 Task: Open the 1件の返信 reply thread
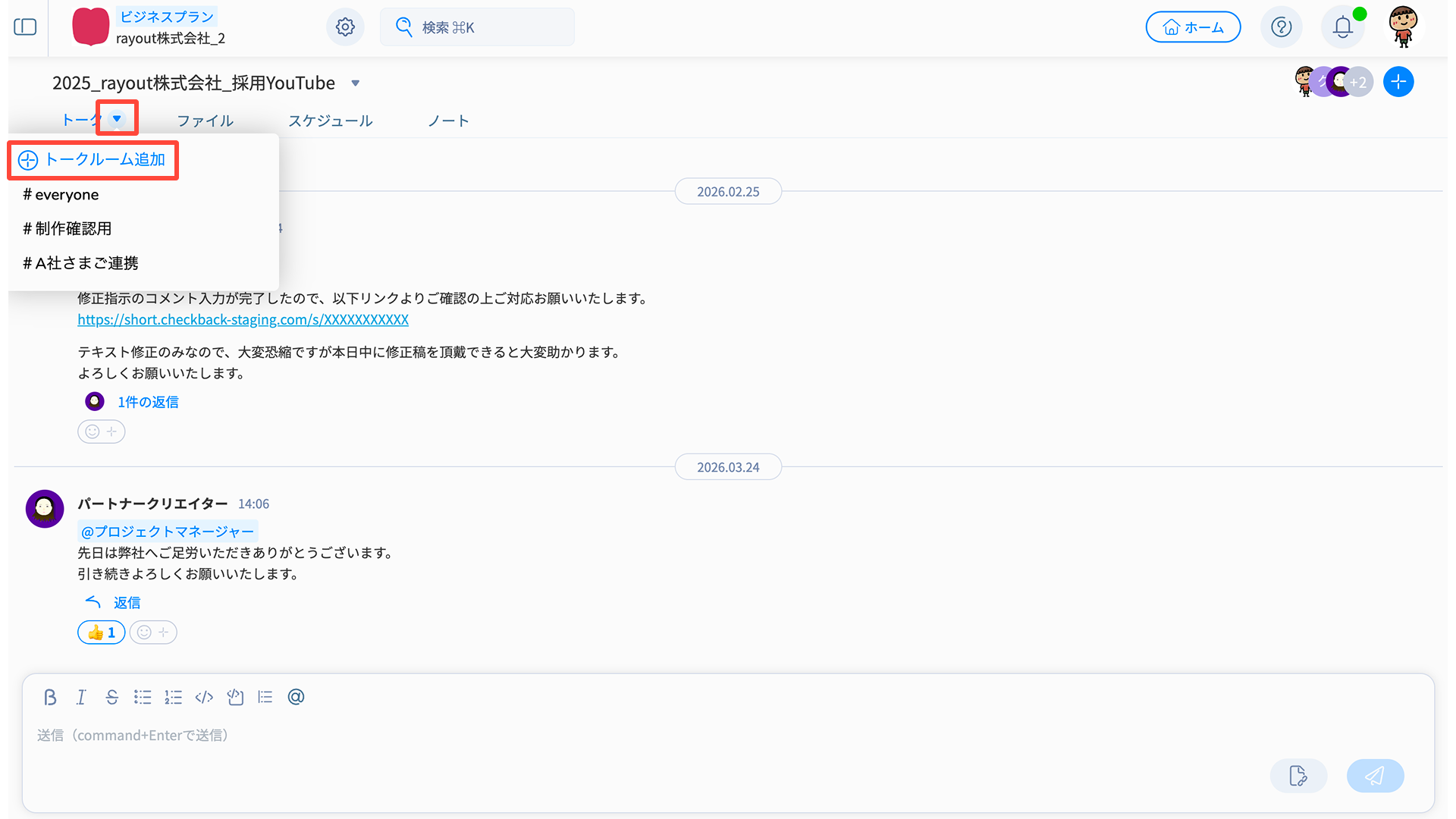point(148,402)
